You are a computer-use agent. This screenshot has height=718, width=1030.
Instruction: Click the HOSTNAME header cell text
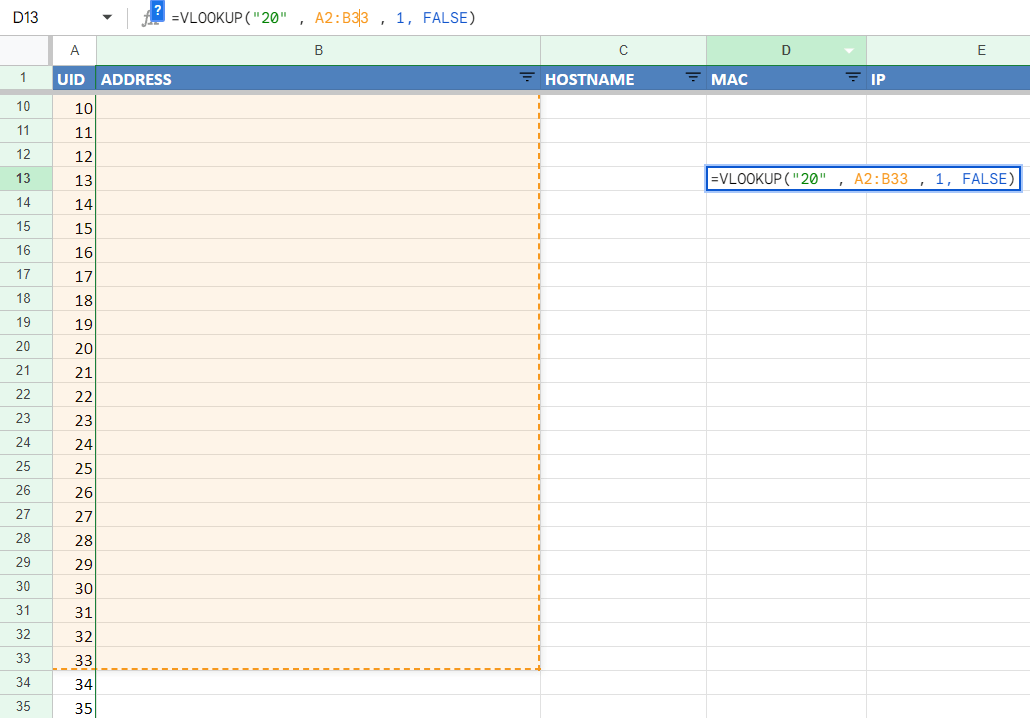click(x=589, y=79)
